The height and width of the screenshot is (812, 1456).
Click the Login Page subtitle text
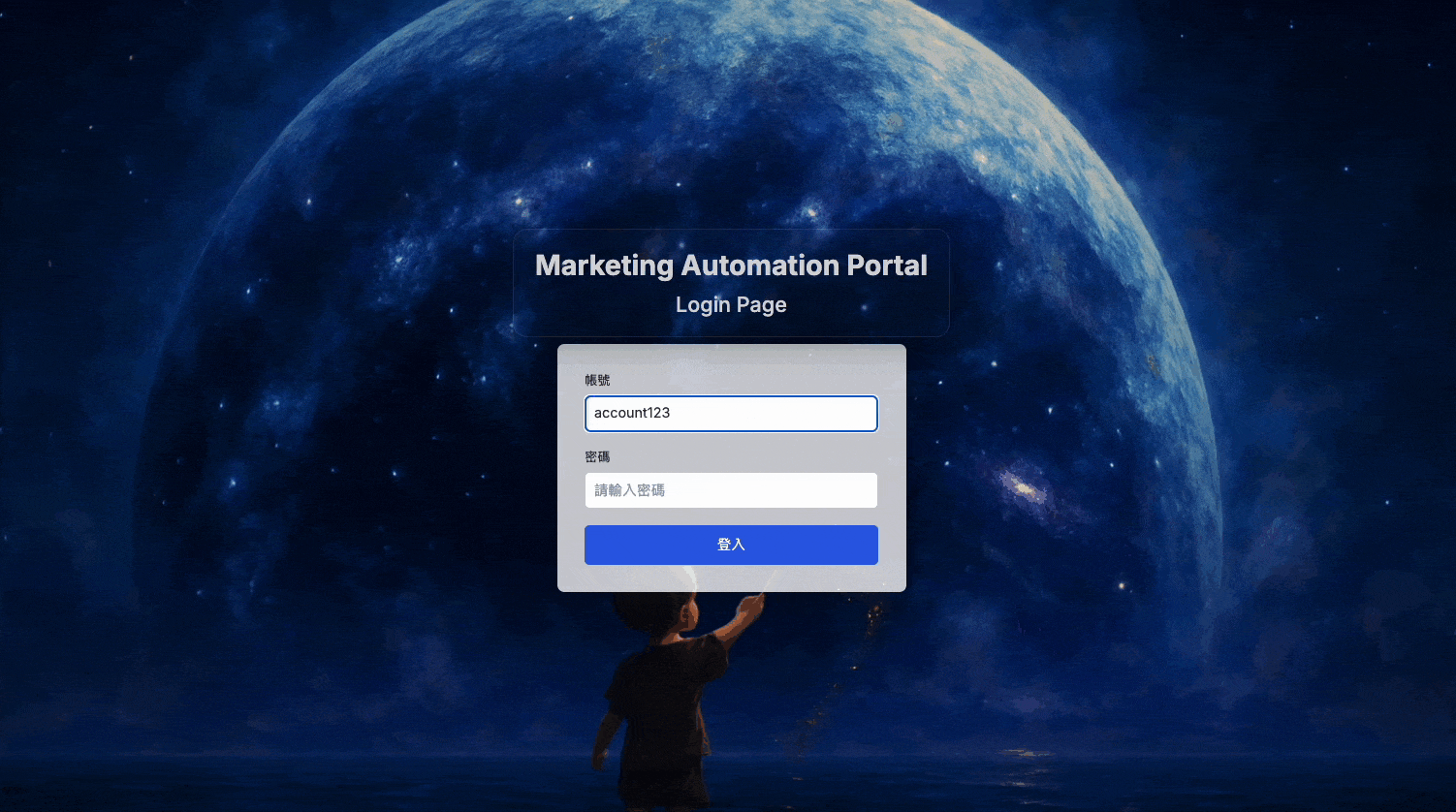pyautogui.click(x=731, y=305)
